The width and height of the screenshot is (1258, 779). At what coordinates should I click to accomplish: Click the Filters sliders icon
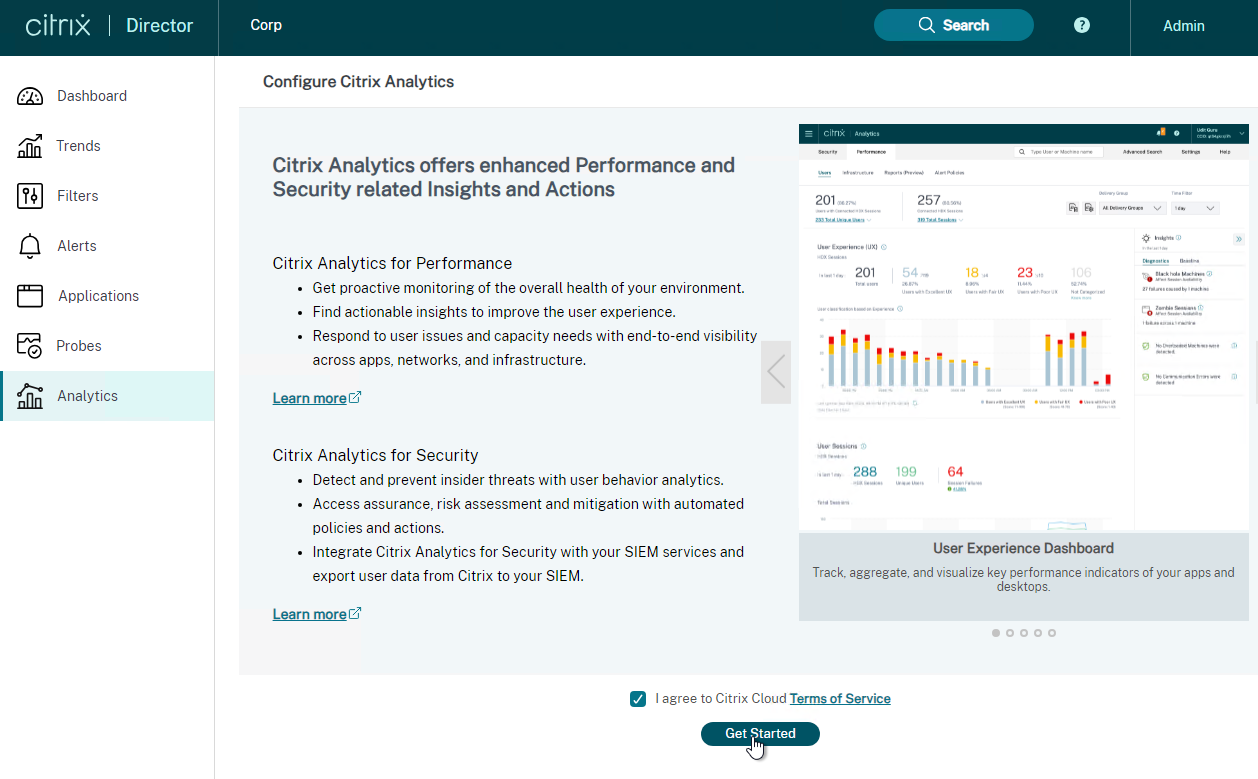pyautogui.click(x=30, y=196)
